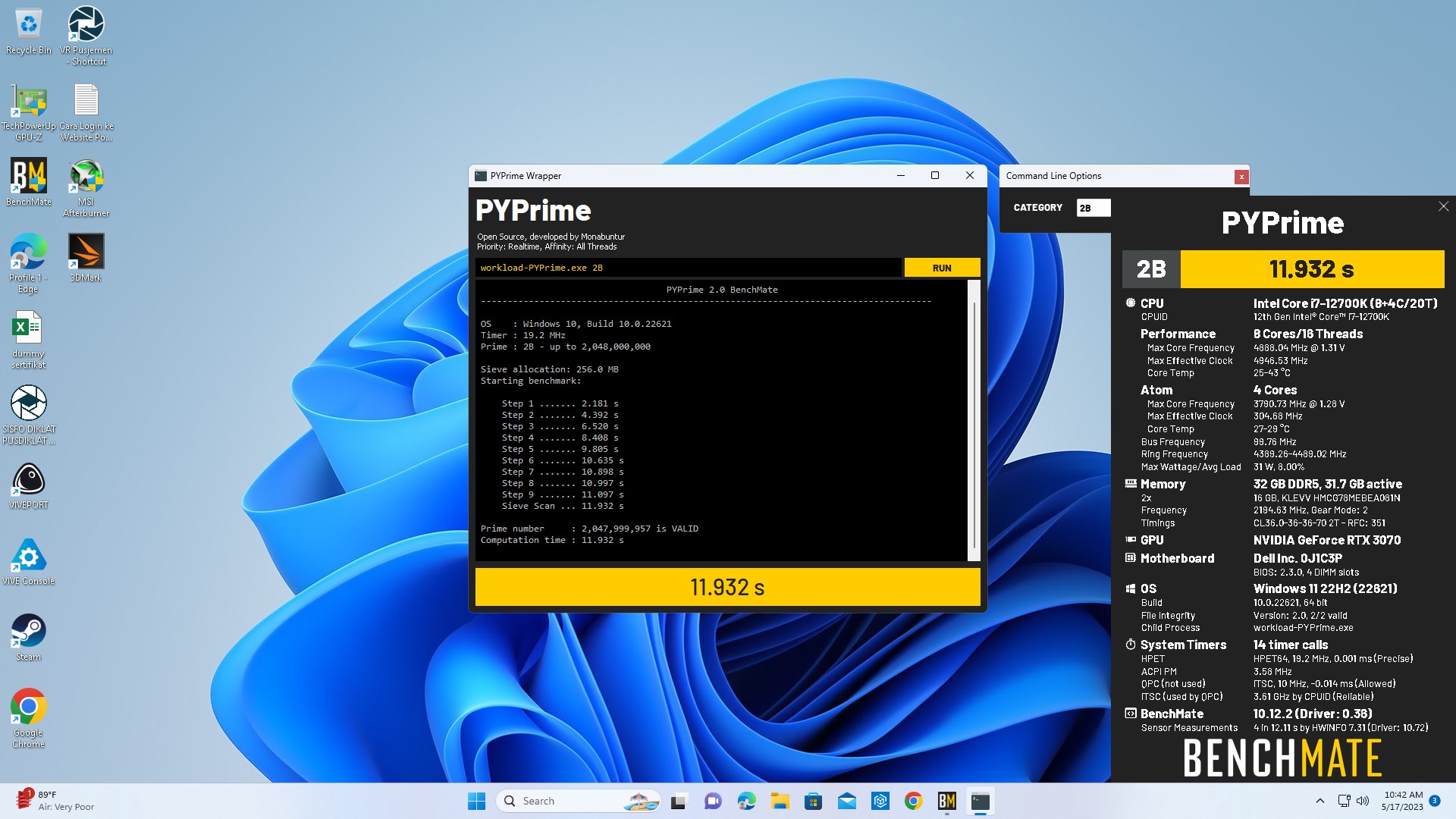Open Profile 1 - Edge desktop shortcut
This screenshot has height=819, width=1456.
(x=29, y=263)
